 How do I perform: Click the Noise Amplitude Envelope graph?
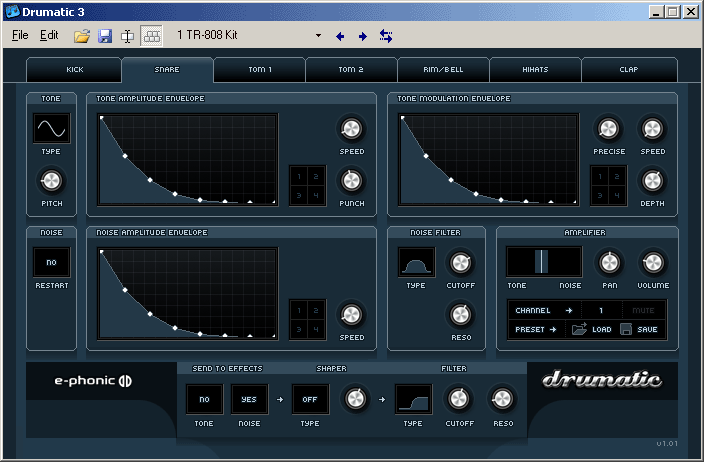click(188, 294)
